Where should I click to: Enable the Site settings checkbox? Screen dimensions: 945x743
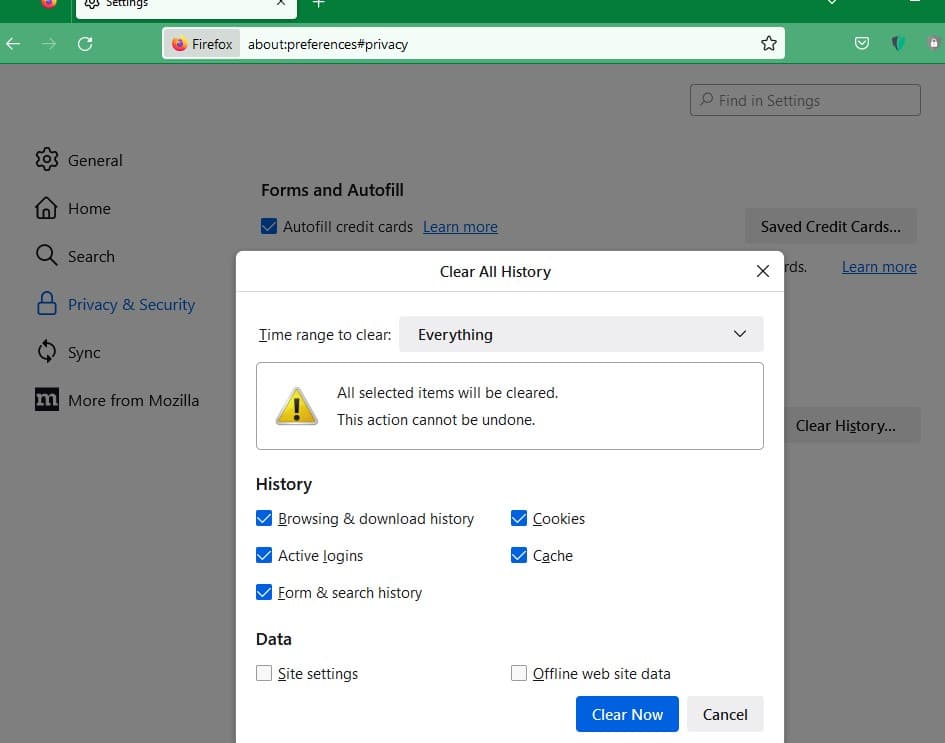click(x=265, y=673)
